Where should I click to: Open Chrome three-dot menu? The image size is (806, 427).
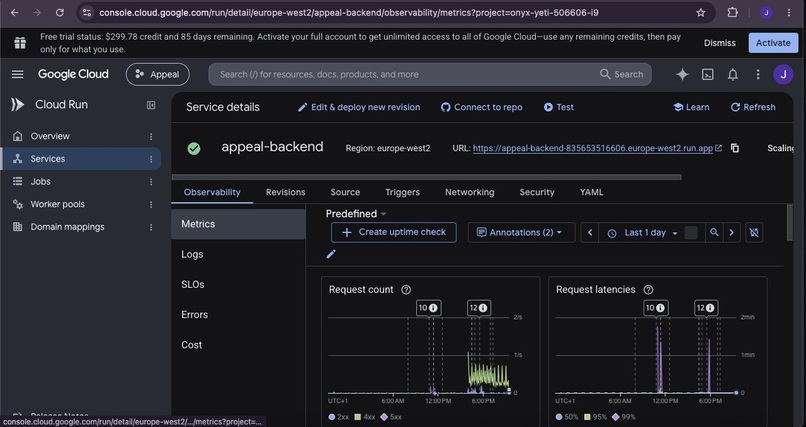coord(789,13)
